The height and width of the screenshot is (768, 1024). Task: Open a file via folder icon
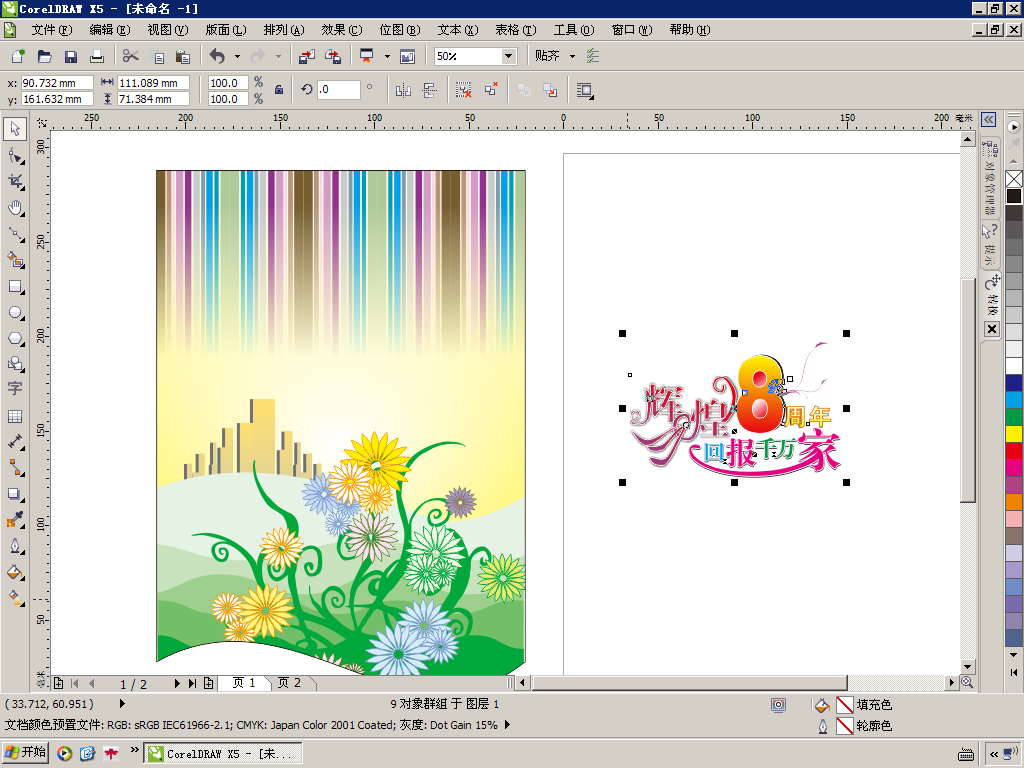coord(44,56)
